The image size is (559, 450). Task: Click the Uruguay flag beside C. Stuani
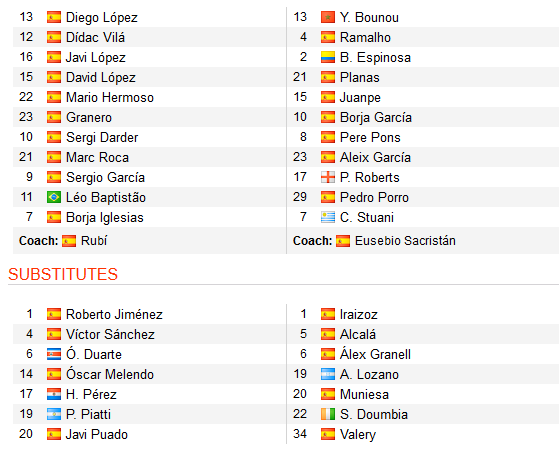coord(328,217)
